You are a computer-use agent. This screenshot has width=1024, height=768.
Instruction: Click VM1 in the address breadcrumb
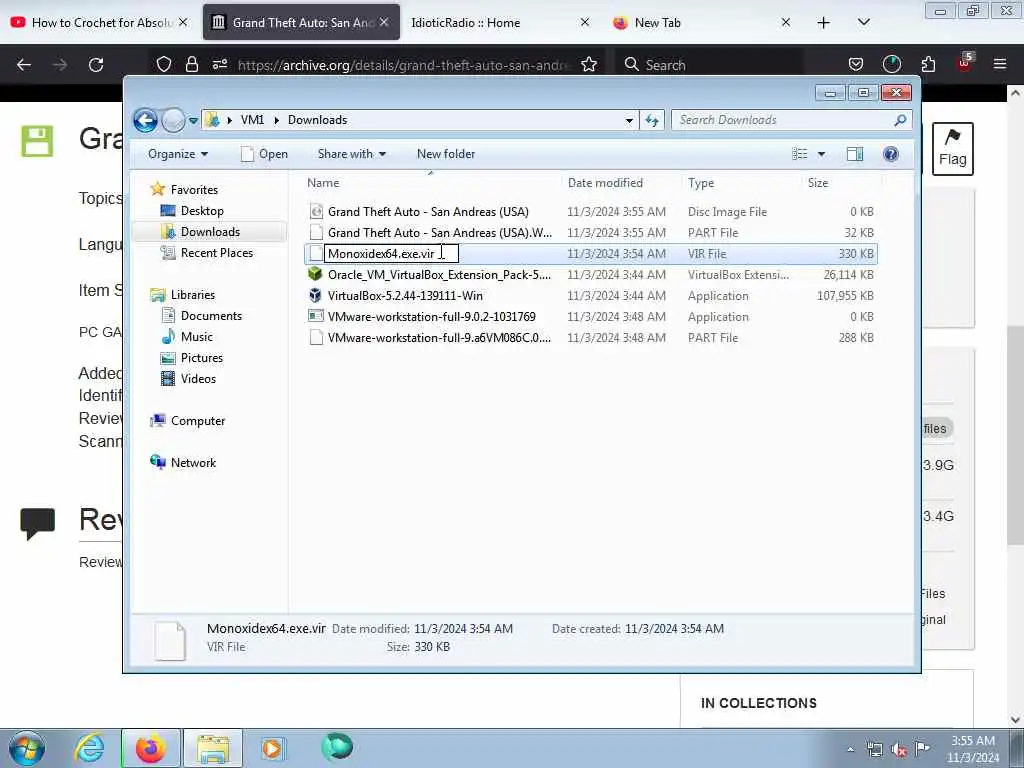click(252, 120)
